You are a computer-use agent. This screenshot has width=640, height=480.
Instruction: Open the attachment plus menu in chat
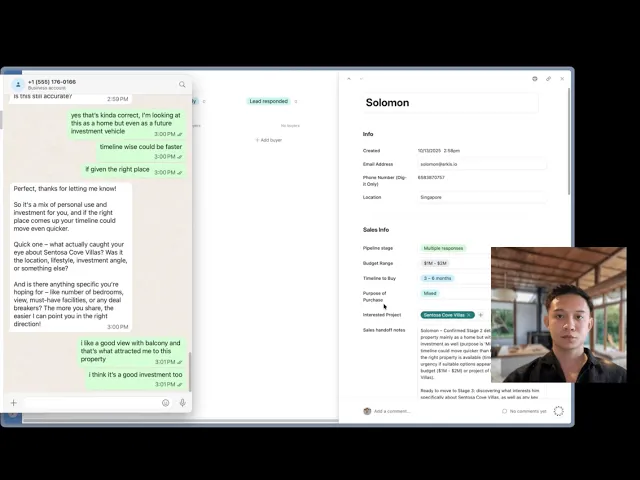point(13,403)
